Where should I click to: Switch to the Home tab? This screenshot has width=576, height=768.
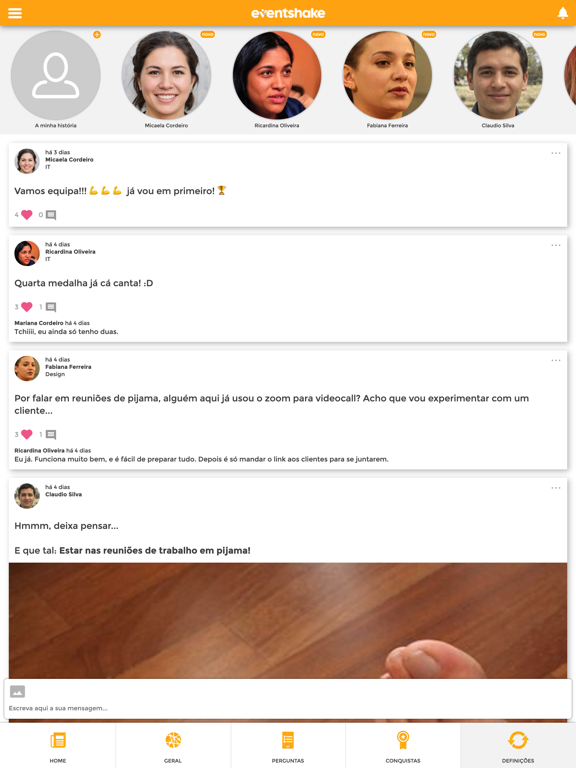(x=58, y=745)
